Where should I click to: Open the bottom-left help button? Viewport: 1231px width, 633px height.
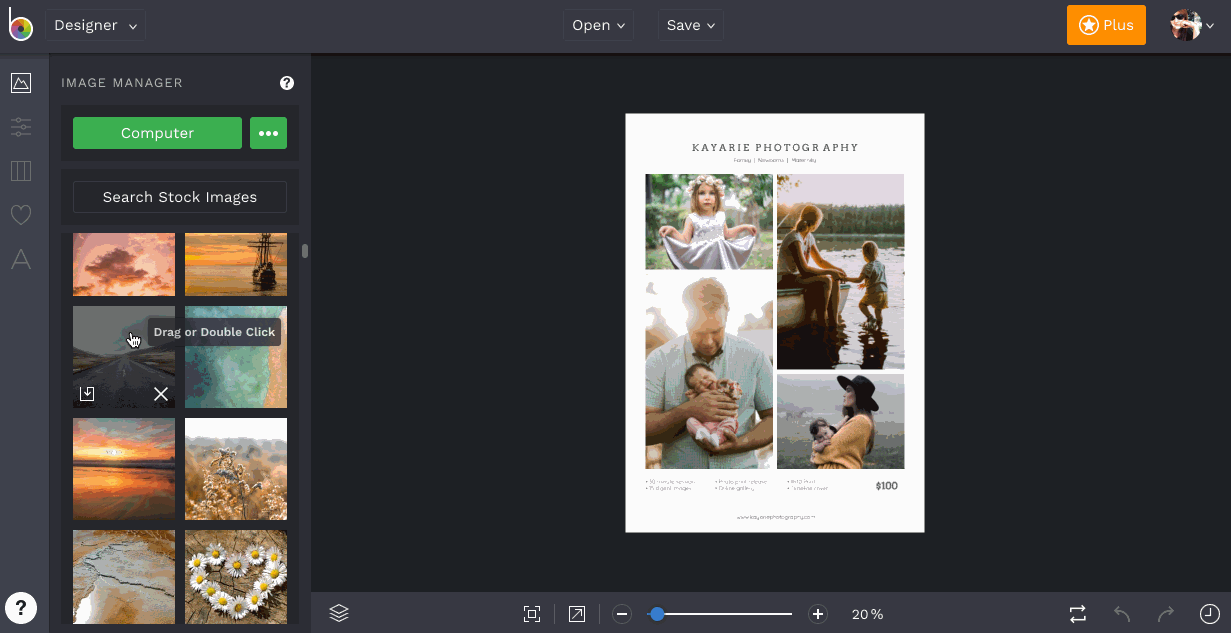coord(21,607)
